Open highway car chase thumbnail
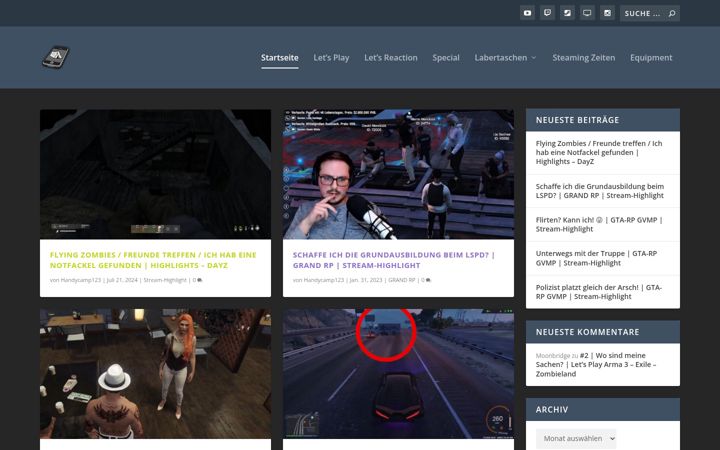The width and height of the screenshot is (720, 450). pyautogui.click(x=398, y=373)
